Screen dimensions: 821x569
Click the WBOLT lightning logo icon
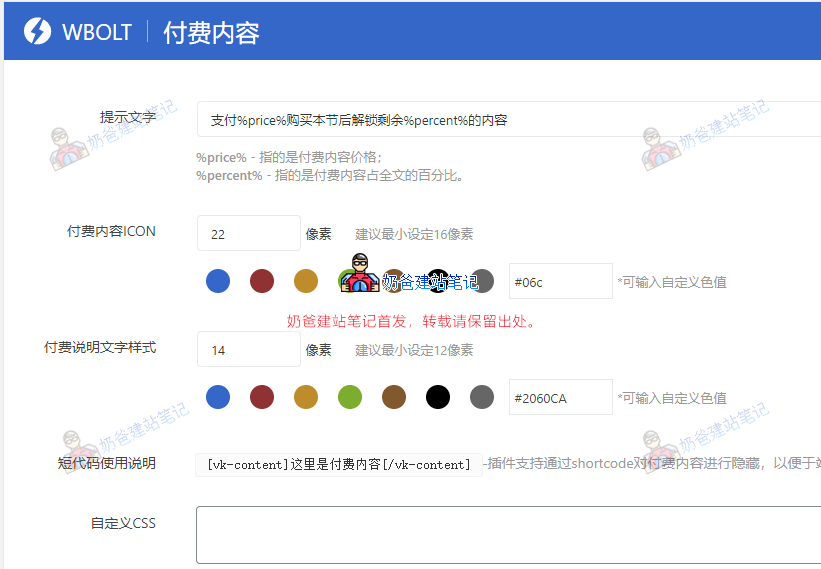pos(37,31)
